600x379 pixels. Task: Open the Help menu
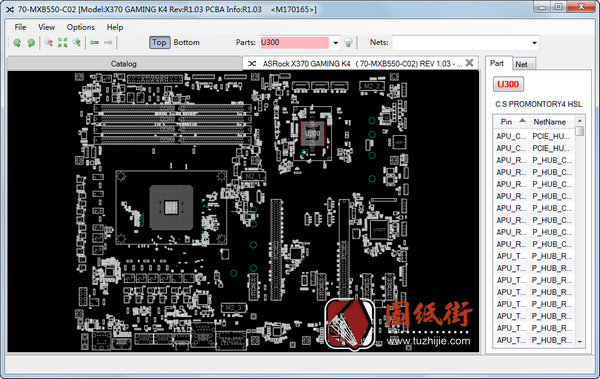tap(115, 27)
